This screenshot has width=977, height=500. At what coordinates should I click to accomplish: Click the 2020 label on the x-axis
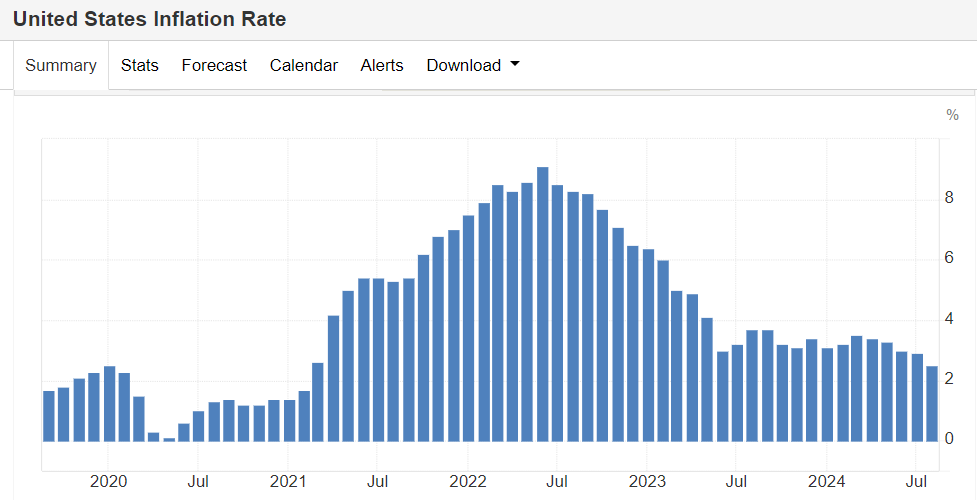click(x=108, y=481)
